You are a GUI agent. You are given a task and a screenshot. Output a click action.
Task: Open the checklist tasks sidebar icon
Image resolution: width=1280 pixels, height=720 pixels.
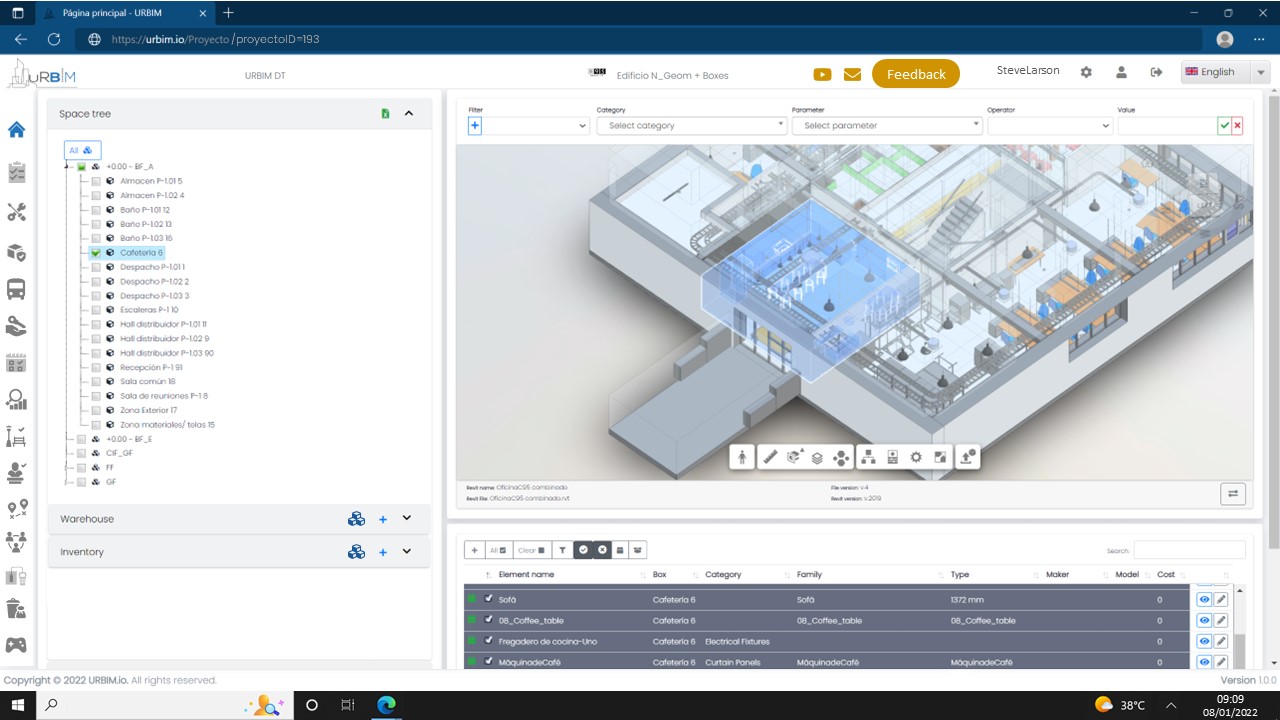(x=16, y=172)
